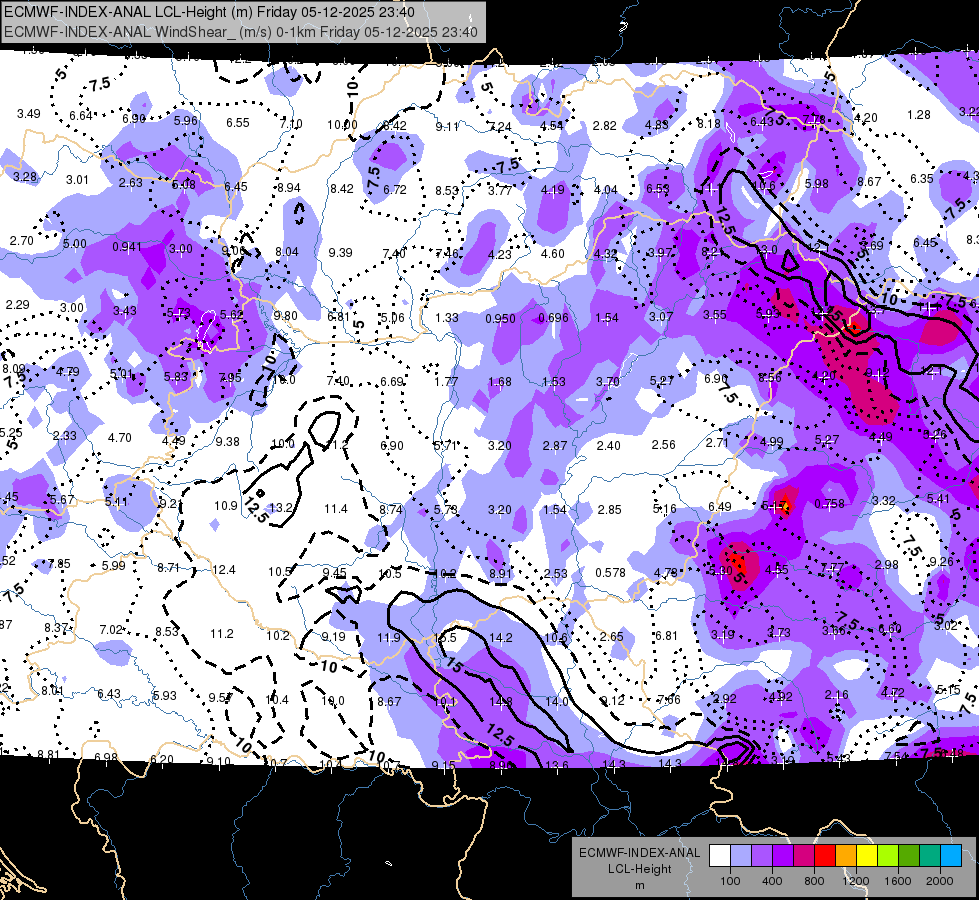Click the map value 9.80
The width and height of the screenshot is (979, 900).
(285, 315)
